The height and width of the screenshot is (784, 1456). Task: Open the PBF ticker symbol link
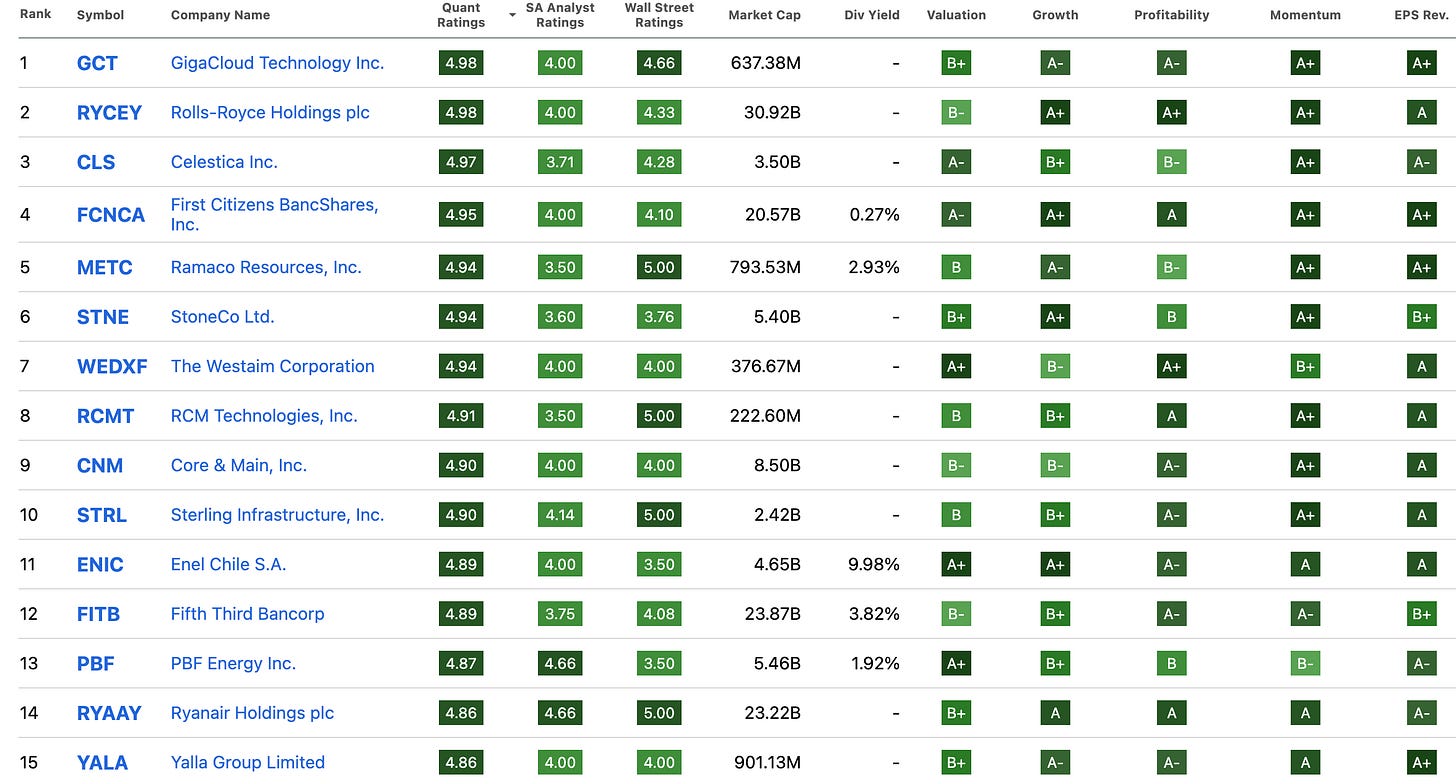point(97,664)
